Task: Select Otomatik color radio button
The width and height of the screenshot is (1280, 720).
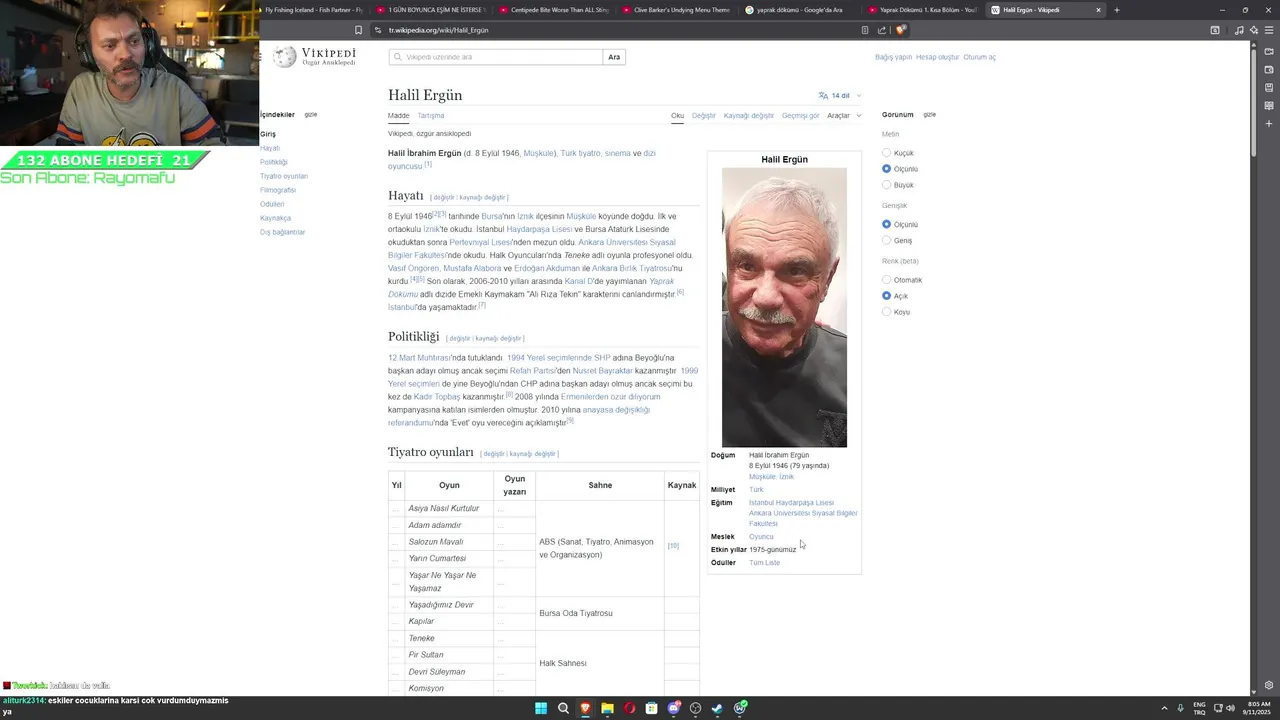Action: 886,280
